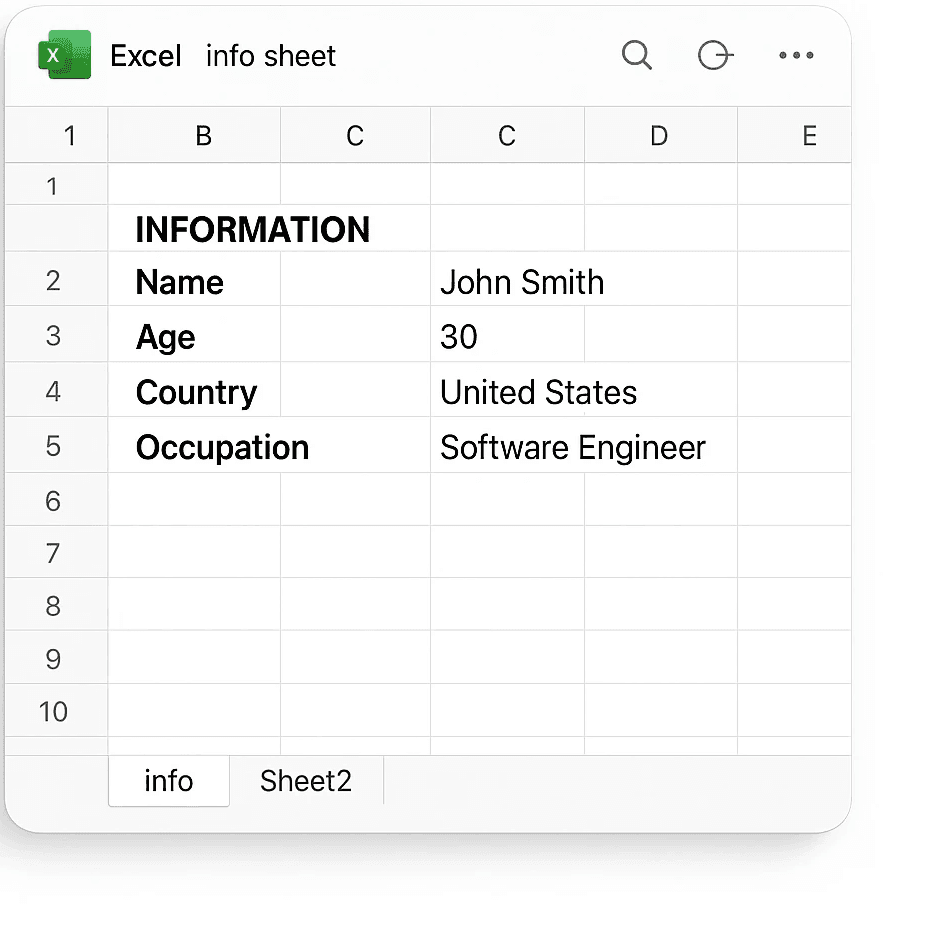Select the INFORMATION header cell
Viewport: 939px width, 932px height.
pyautogui.click(x=252, y=229)
